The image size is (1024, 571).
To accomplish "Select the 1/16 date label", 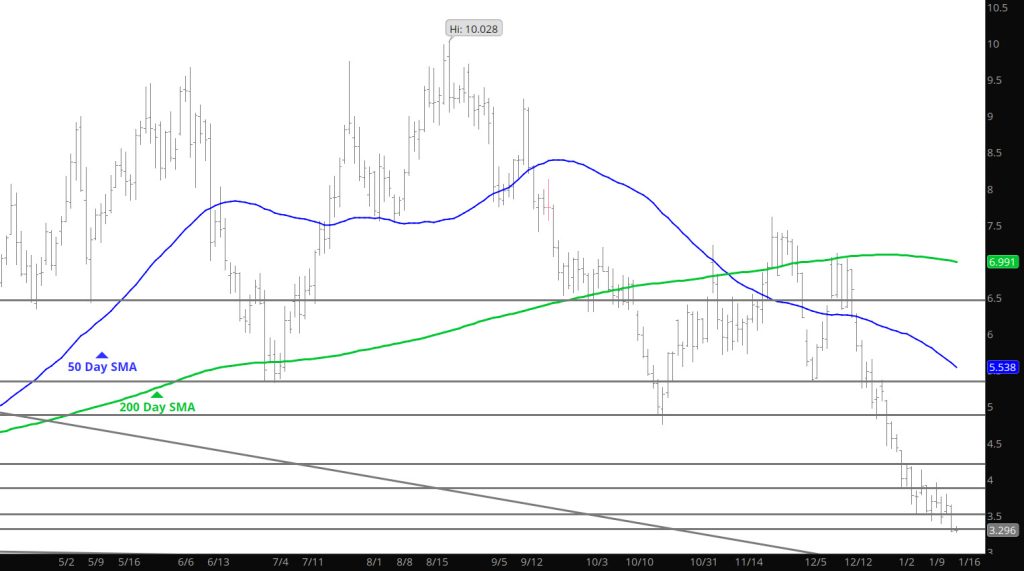I will 970,563.
